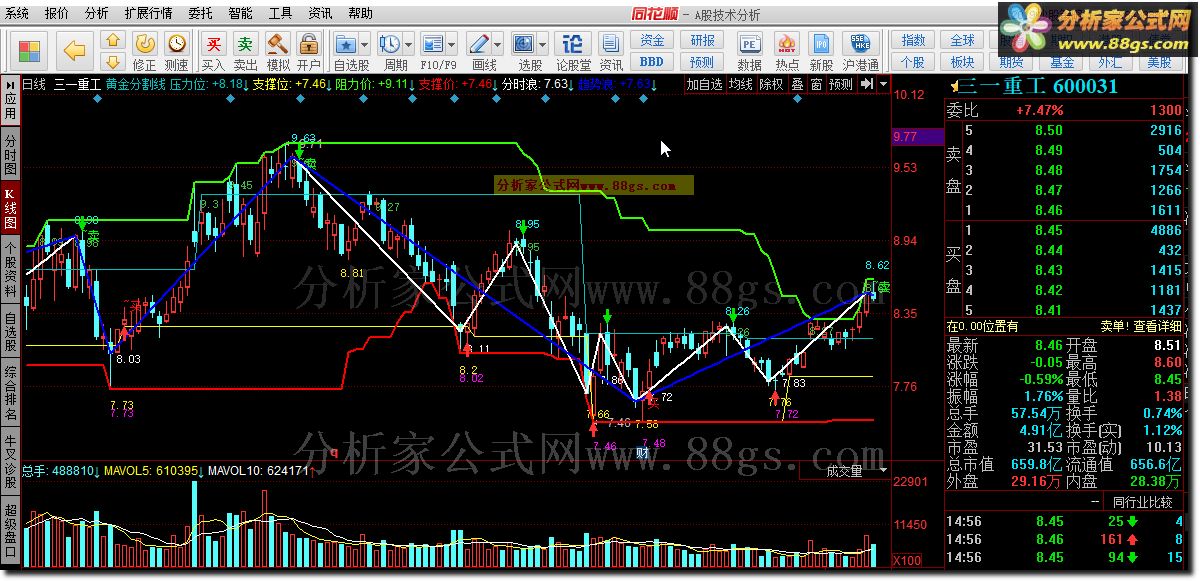Click the collapse sidebar arrow icon
Viewport: 1200px width, 581px height.
pos(11,84)
